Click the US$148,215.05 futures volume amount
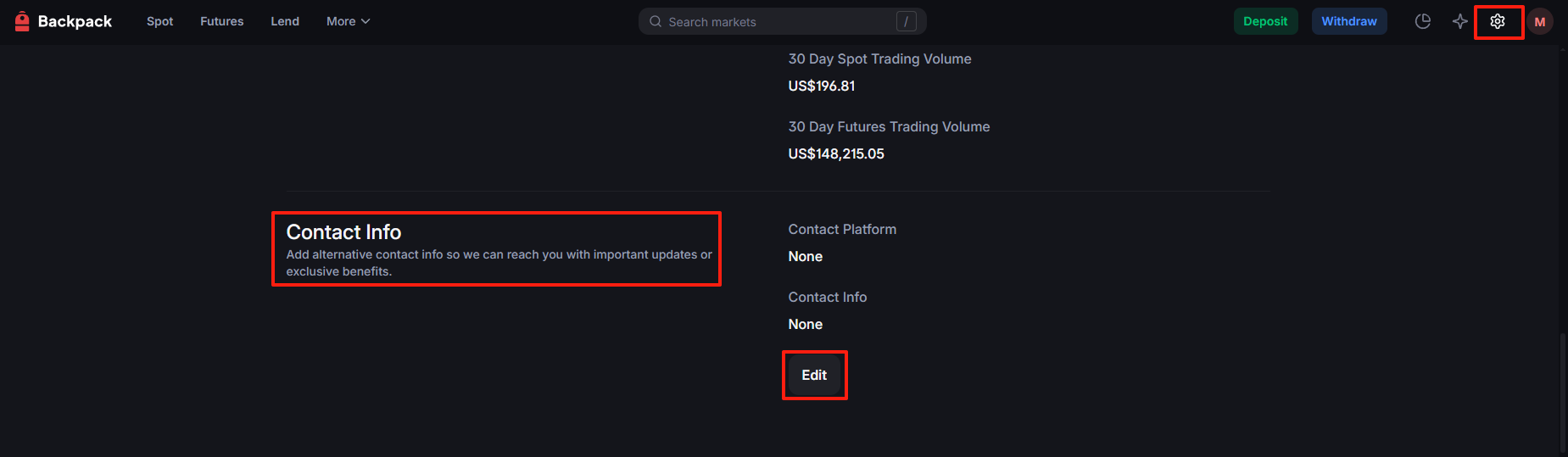Viewport: 1568px width, 457px height. (x=836, y=153)
